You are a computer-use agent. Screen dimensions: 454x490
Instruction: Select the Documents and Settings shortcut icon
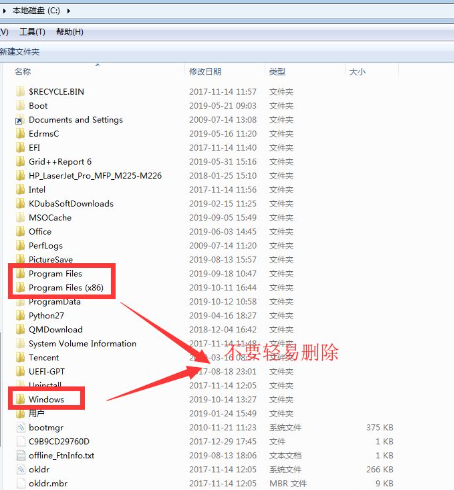20,119
